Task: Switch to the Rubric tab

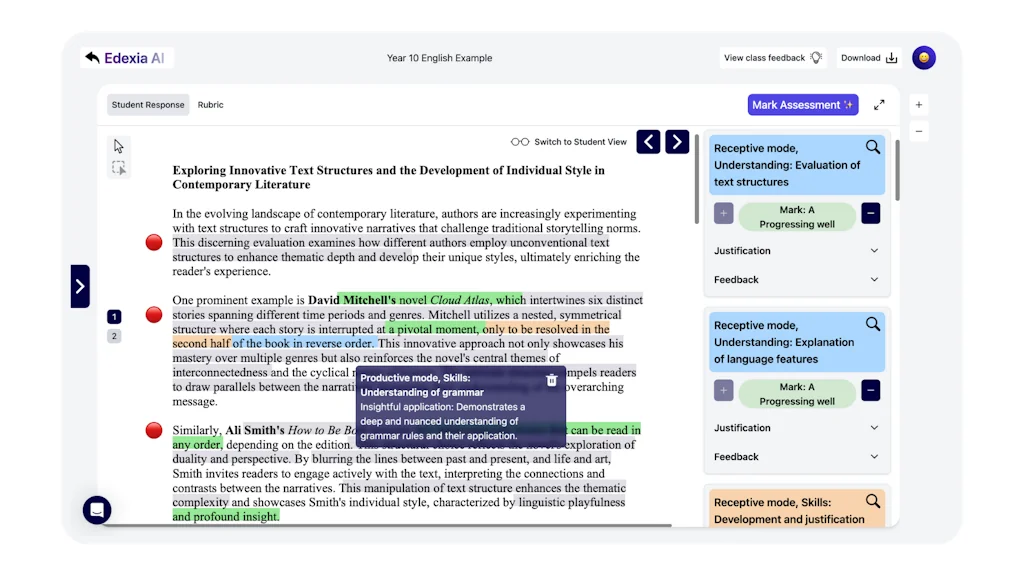Action: click(210, 104)
